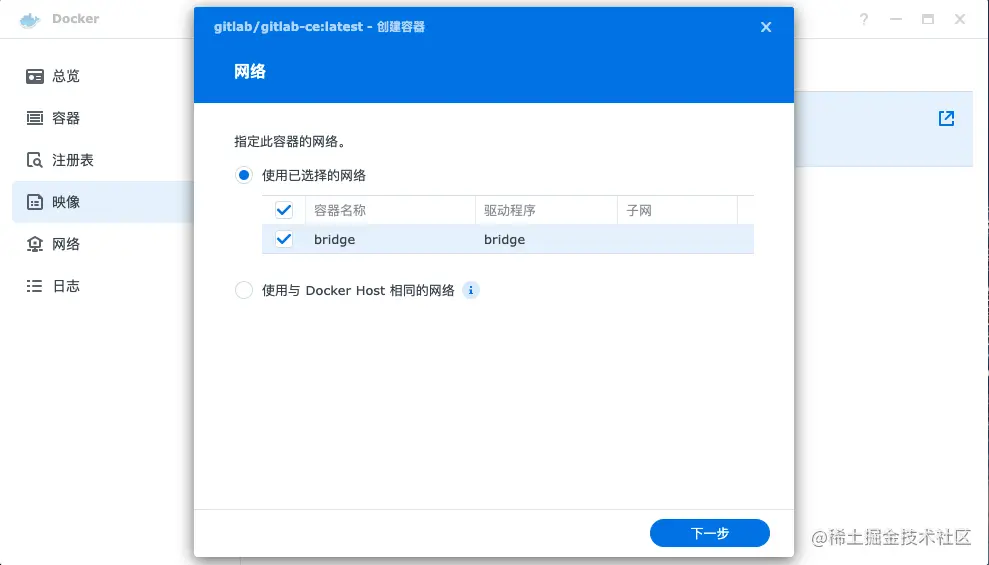Viewport: 989px width, 565px height.
Task: Go to the 容器 containers section
Action: coord(52,118)
